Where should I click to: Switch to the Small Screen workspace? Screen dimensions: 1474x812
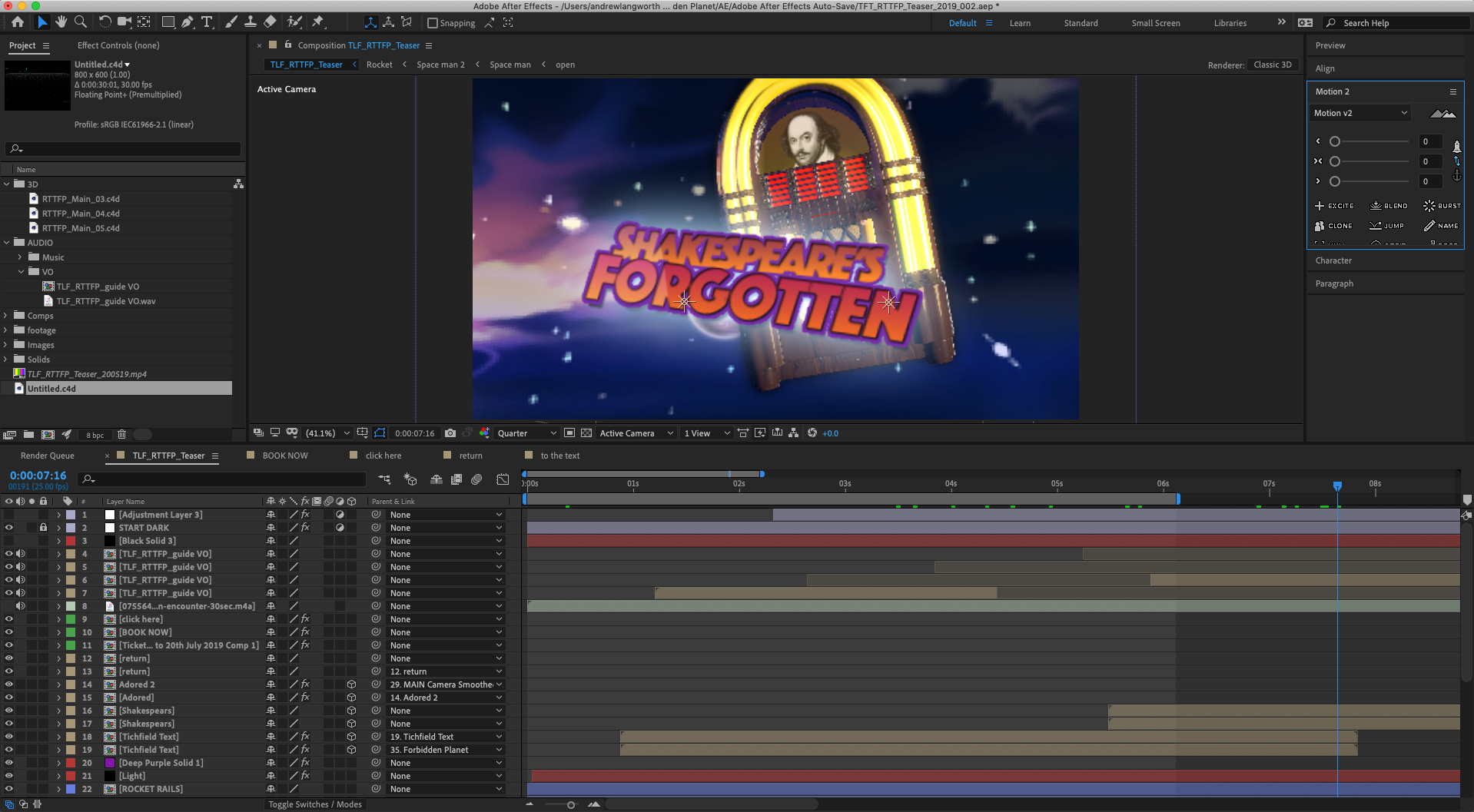pos(1155,23)
